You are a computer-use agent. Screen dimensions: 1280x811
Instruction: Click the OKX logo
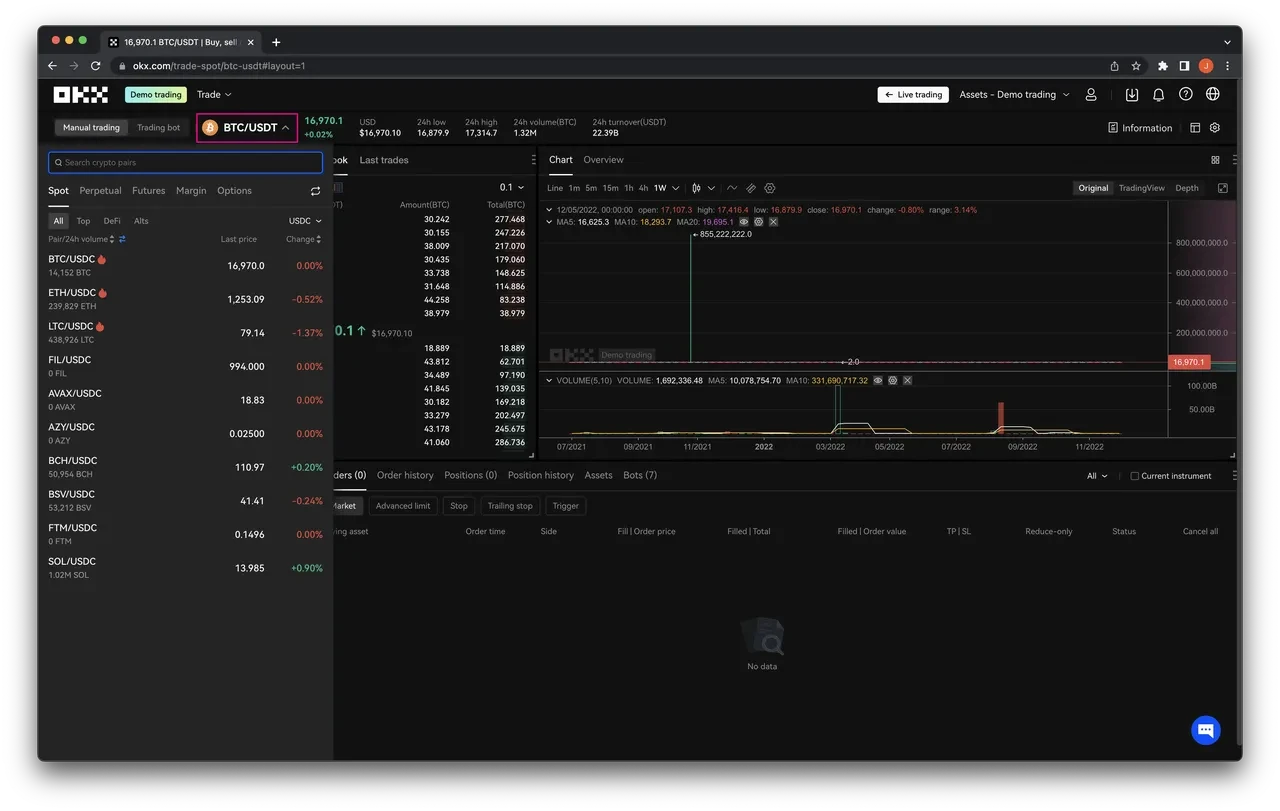pyautogui.click(x=80, y=94)
